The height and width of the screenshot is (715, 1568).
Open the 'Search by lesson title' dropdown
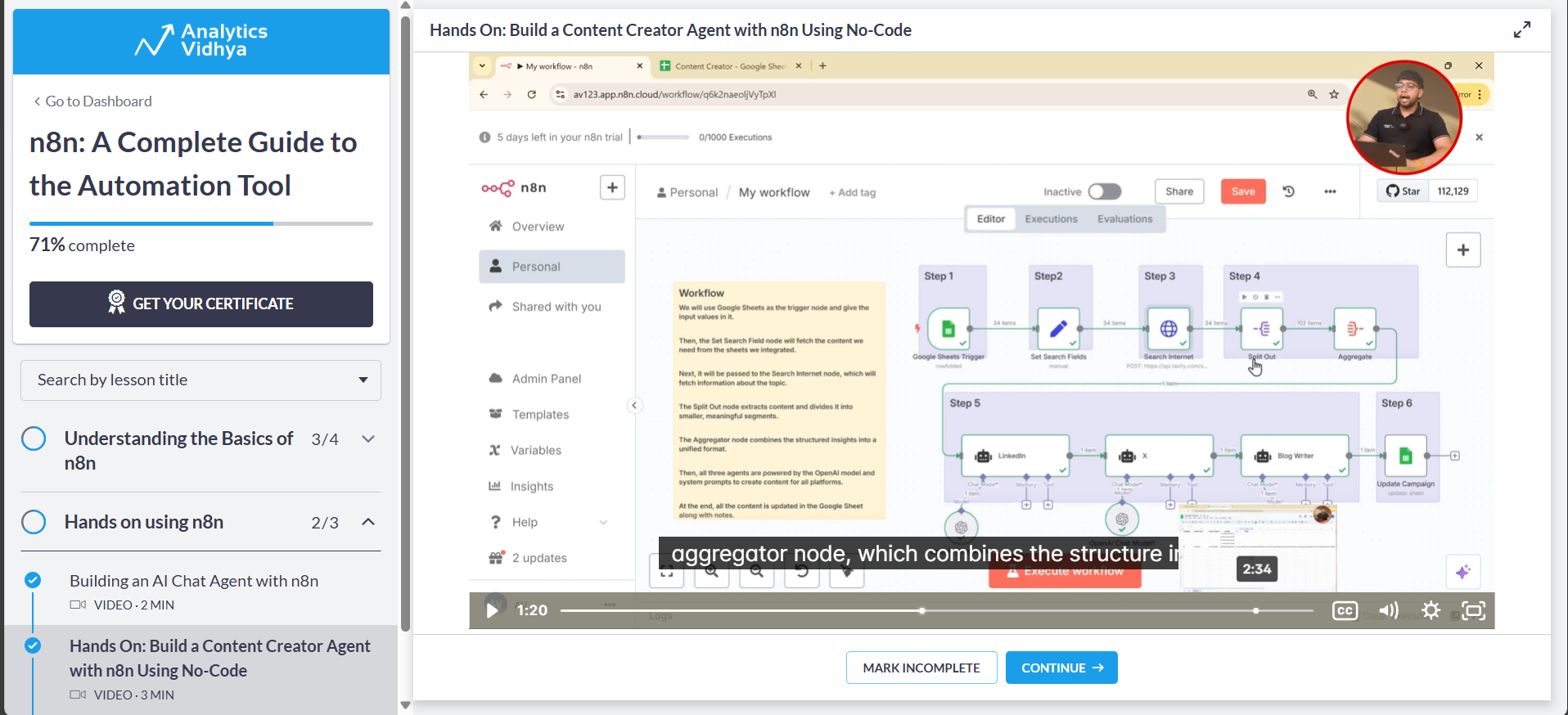click(x=363, y=380)
